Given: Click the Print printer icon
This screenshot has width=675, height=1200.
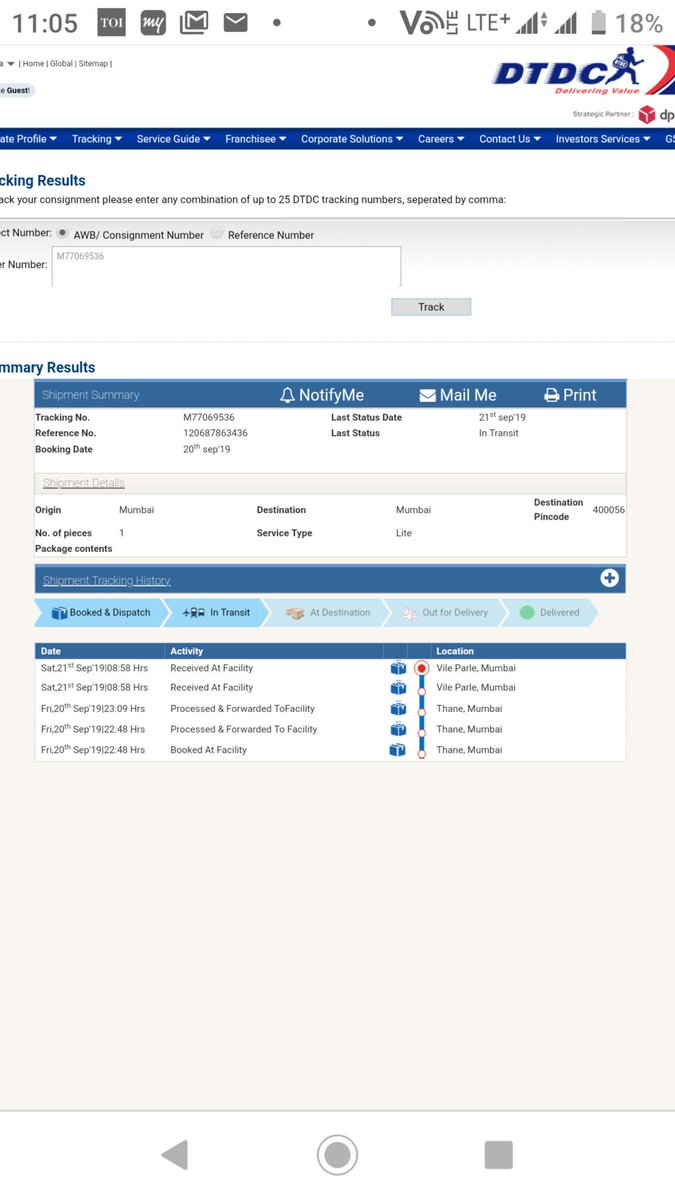Looking at the screenshot, I should click(x=551, y=395).
